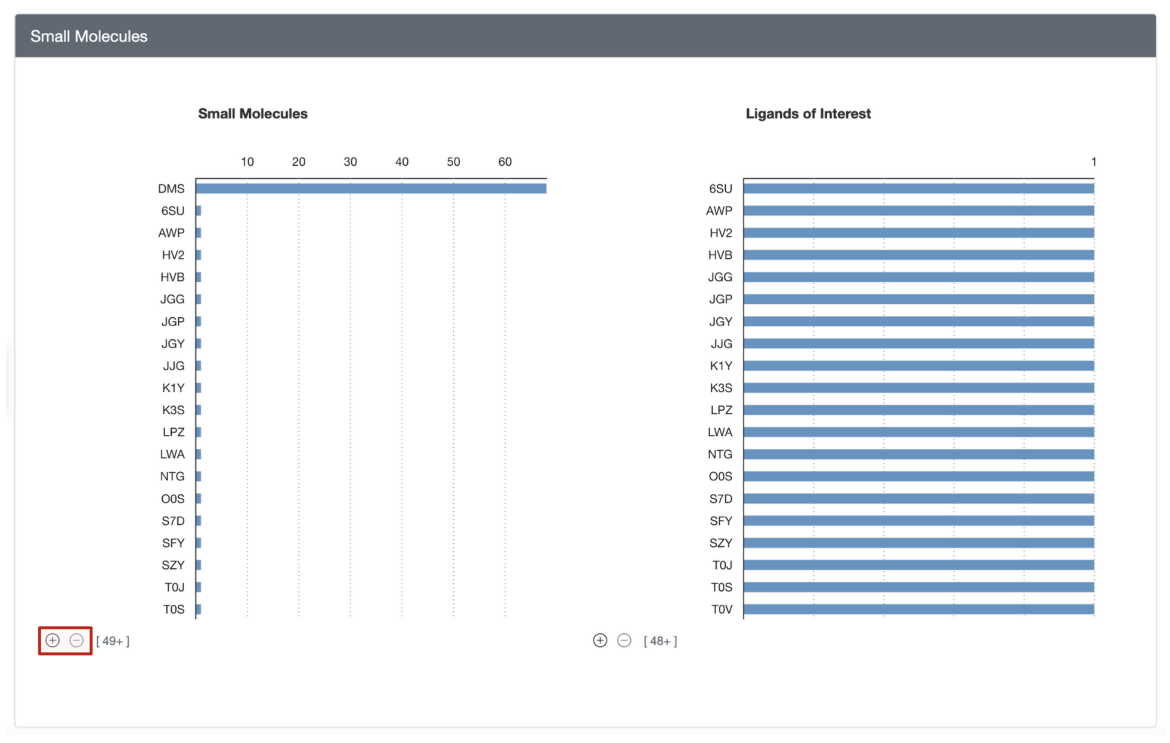Viewport: 1170px width, 743px height.
Task: Expand Ligands of Interest list with plus icon
Action: tap(600, 640)
